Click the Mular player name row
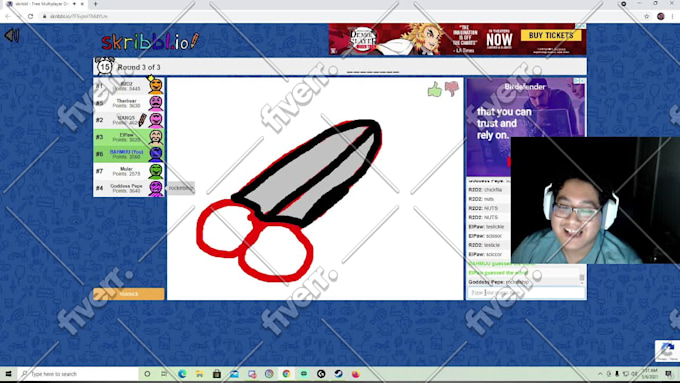680x383 pixels. [129, 171]
